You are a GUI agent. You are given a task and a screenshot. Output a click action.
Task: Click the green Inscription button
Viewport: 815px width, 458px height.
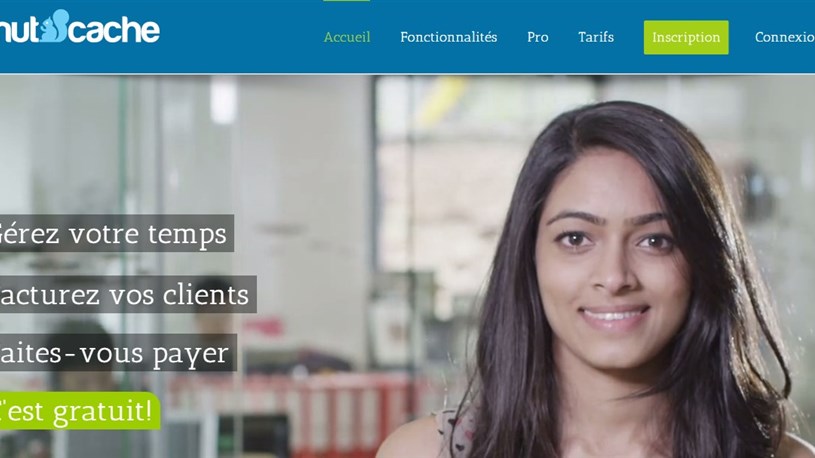686,37
